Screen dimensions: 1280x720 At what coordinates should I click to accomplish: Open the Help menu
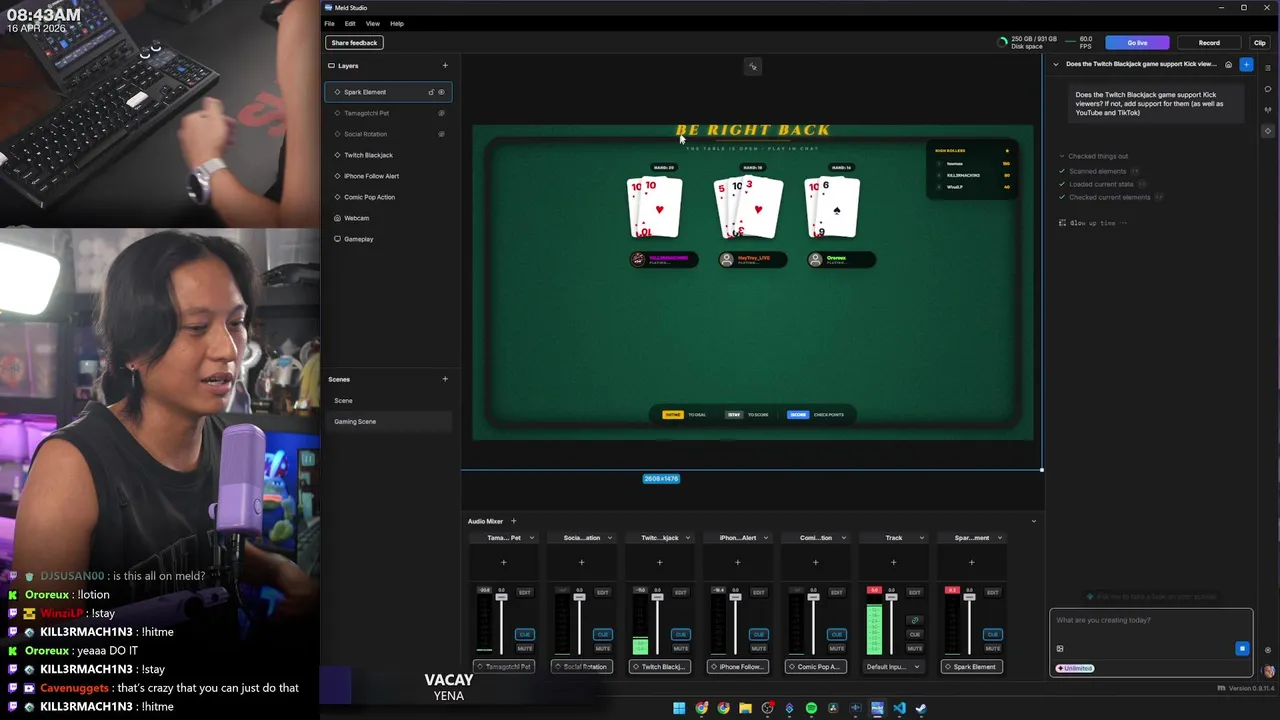click(x=397, y=23)
